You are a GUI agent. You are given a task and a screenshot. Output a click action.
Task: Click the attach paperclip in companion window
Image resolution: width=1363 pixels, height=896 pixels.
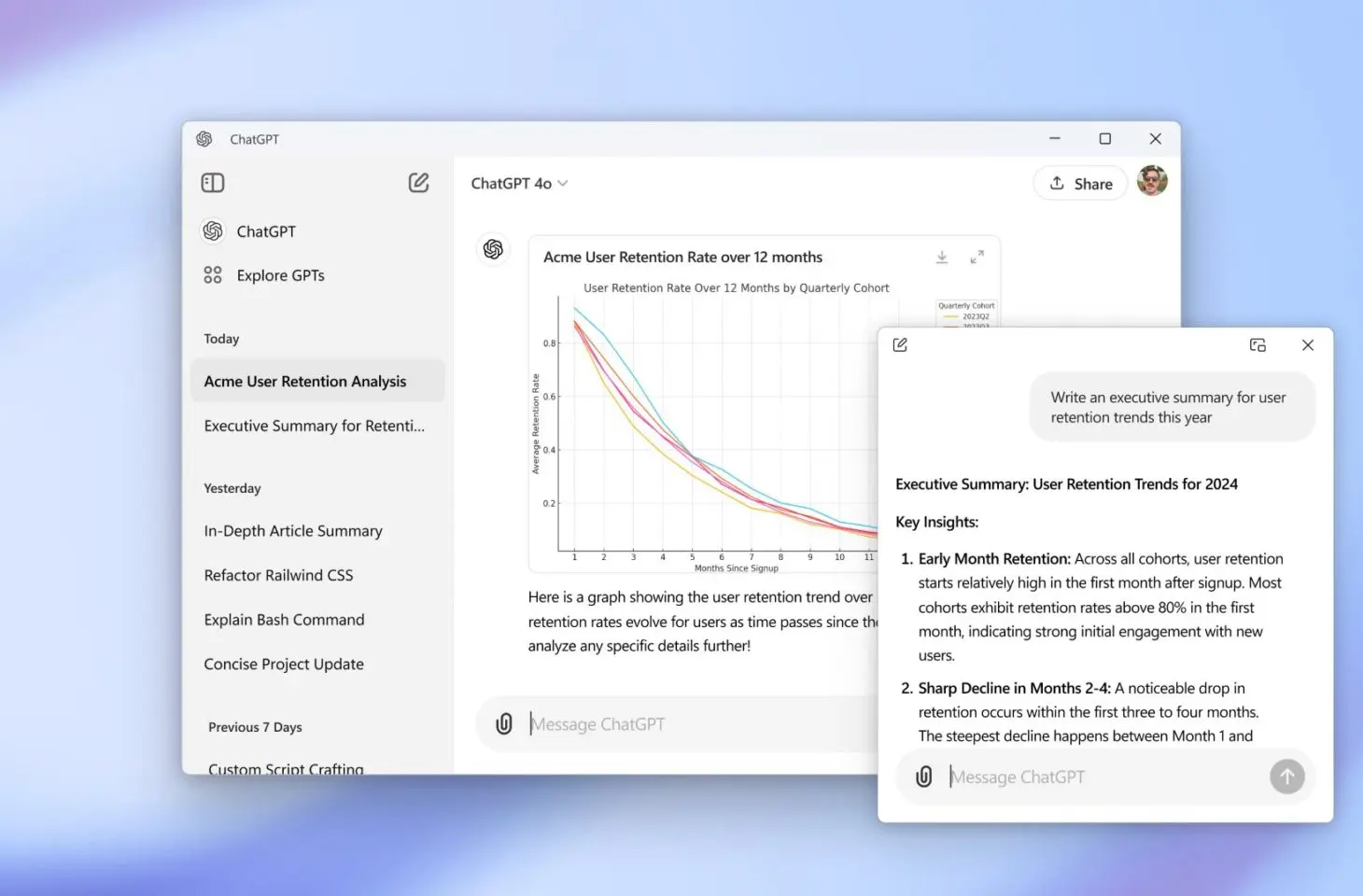[x=924, y=777]
